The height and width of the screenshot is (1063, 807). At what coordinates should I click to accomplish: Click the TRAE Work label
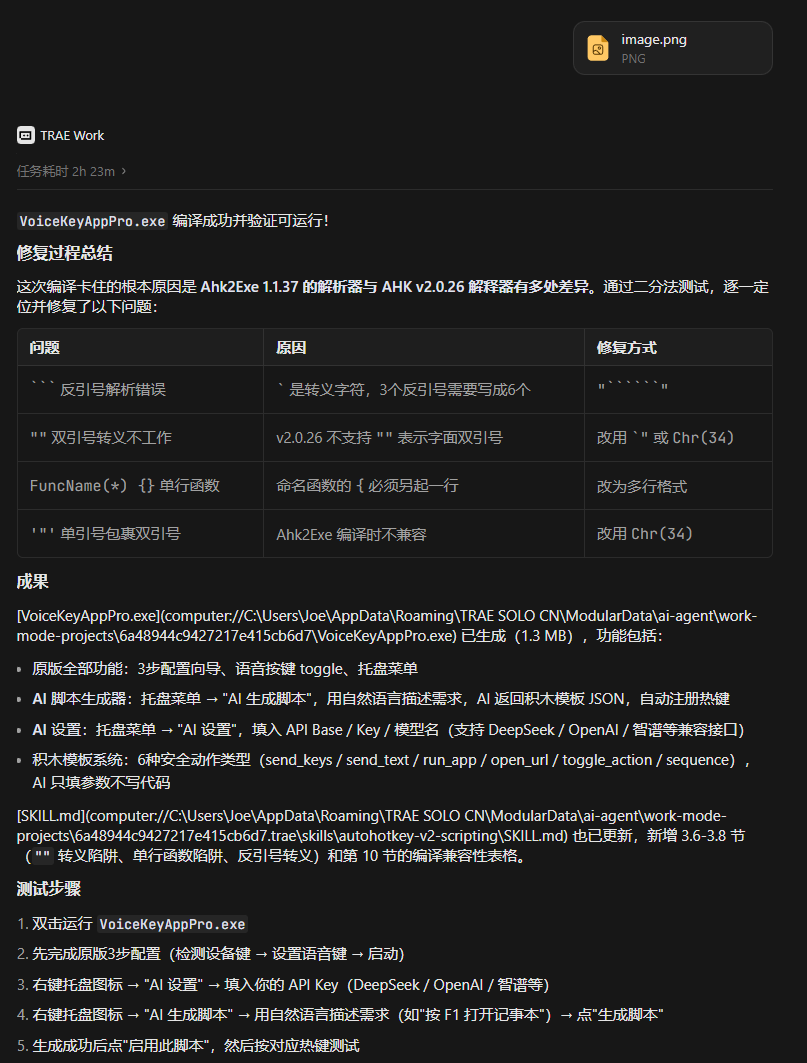pyautogui.click(x=72, y=136)
